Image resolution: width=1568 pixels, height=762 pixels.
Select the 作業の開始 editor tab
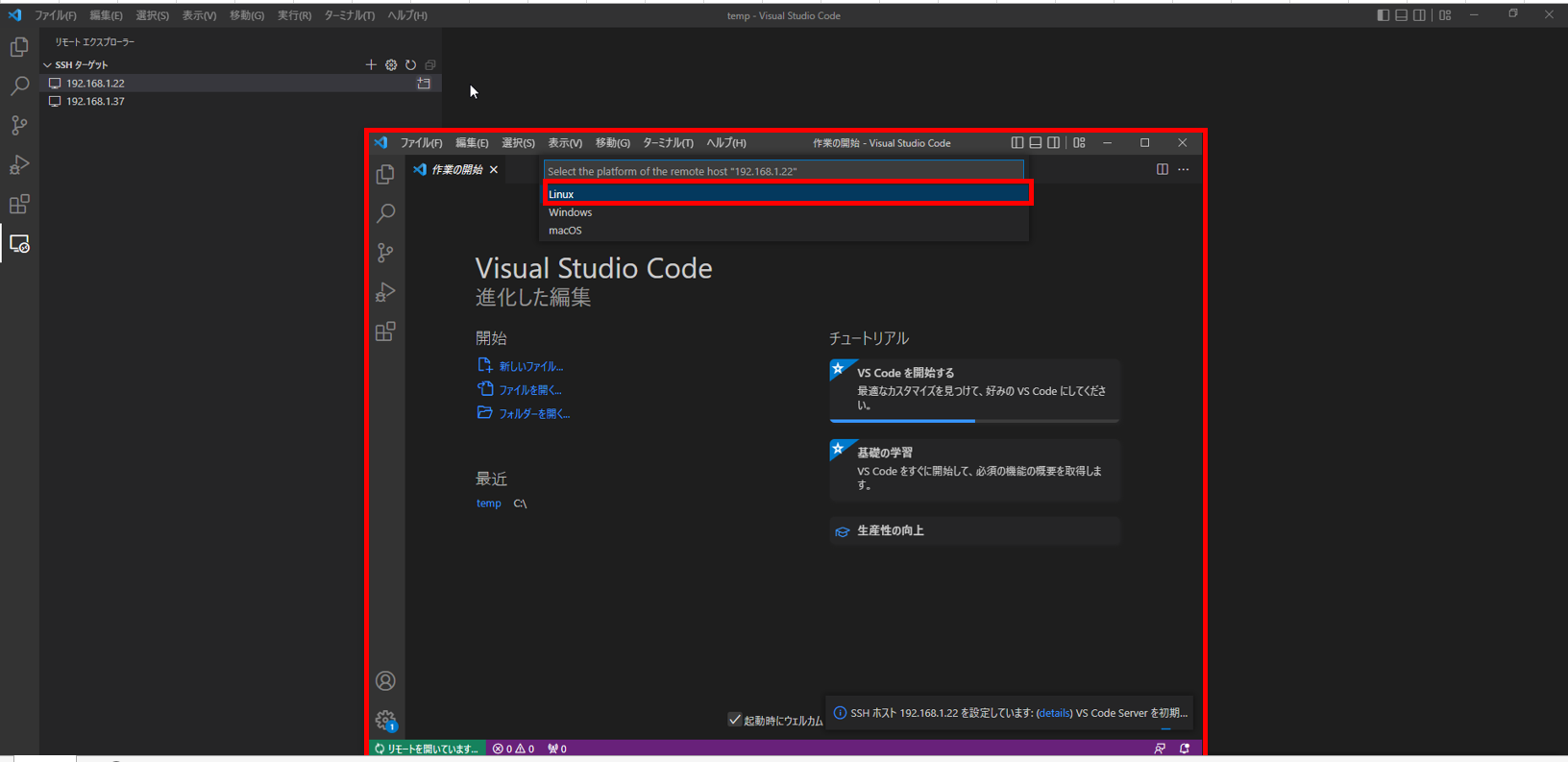[456, 169]
